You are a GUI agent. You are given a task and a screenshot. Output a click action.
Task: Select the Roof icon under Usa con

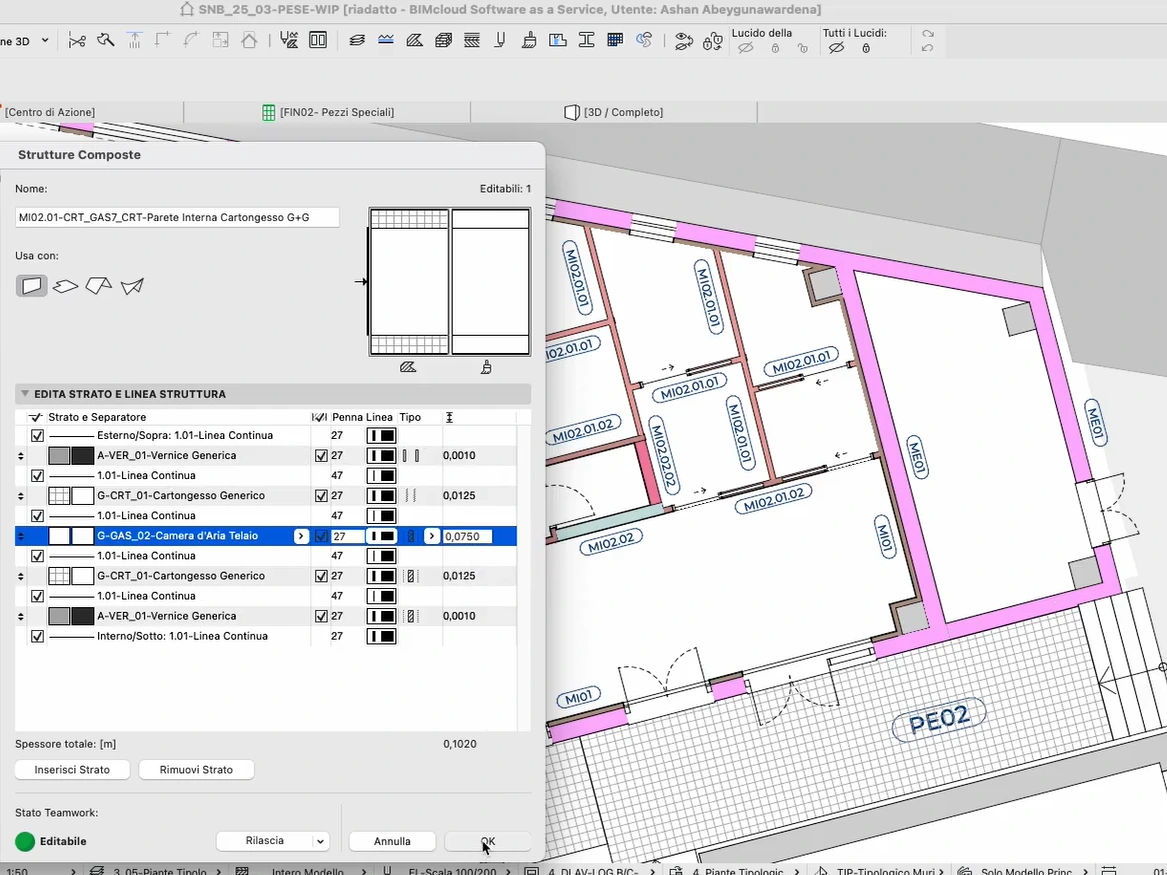pyautogui.click(x=98, y=287)
